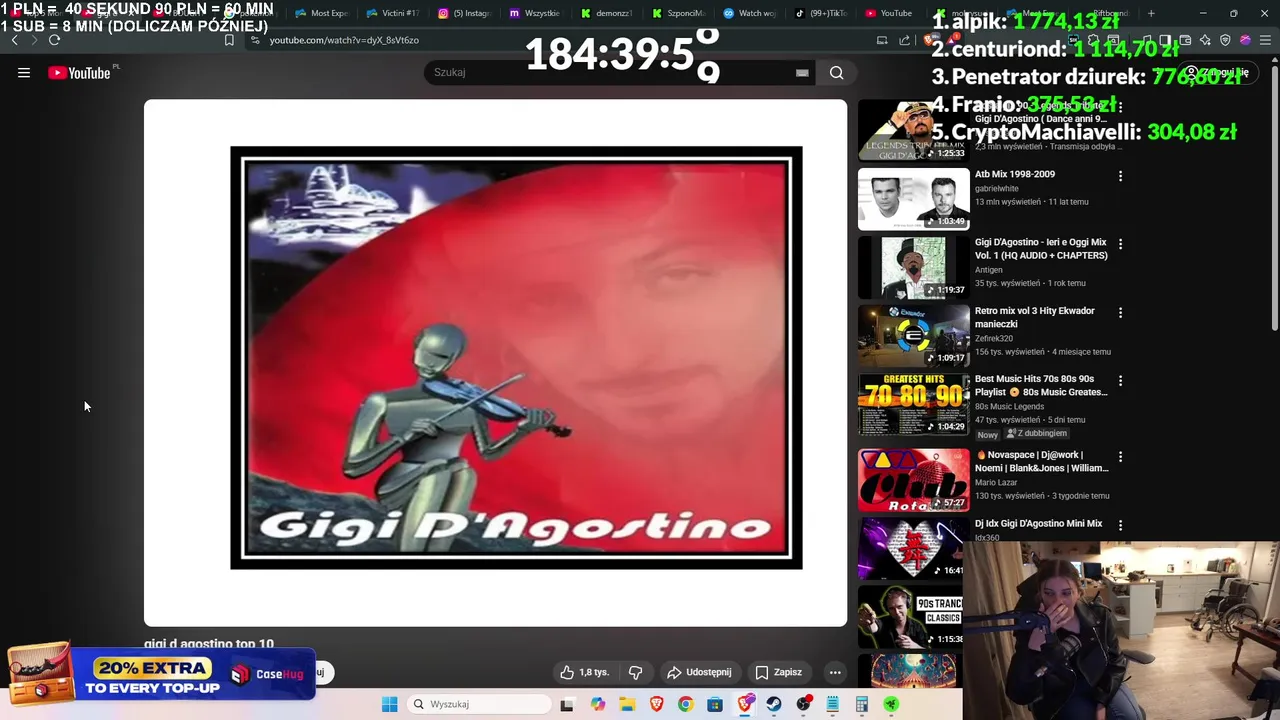Image resolution: width=1280 pixels, height=720 pixels.
Task: Open File Explorer from the taskbar
Action: 627,704
